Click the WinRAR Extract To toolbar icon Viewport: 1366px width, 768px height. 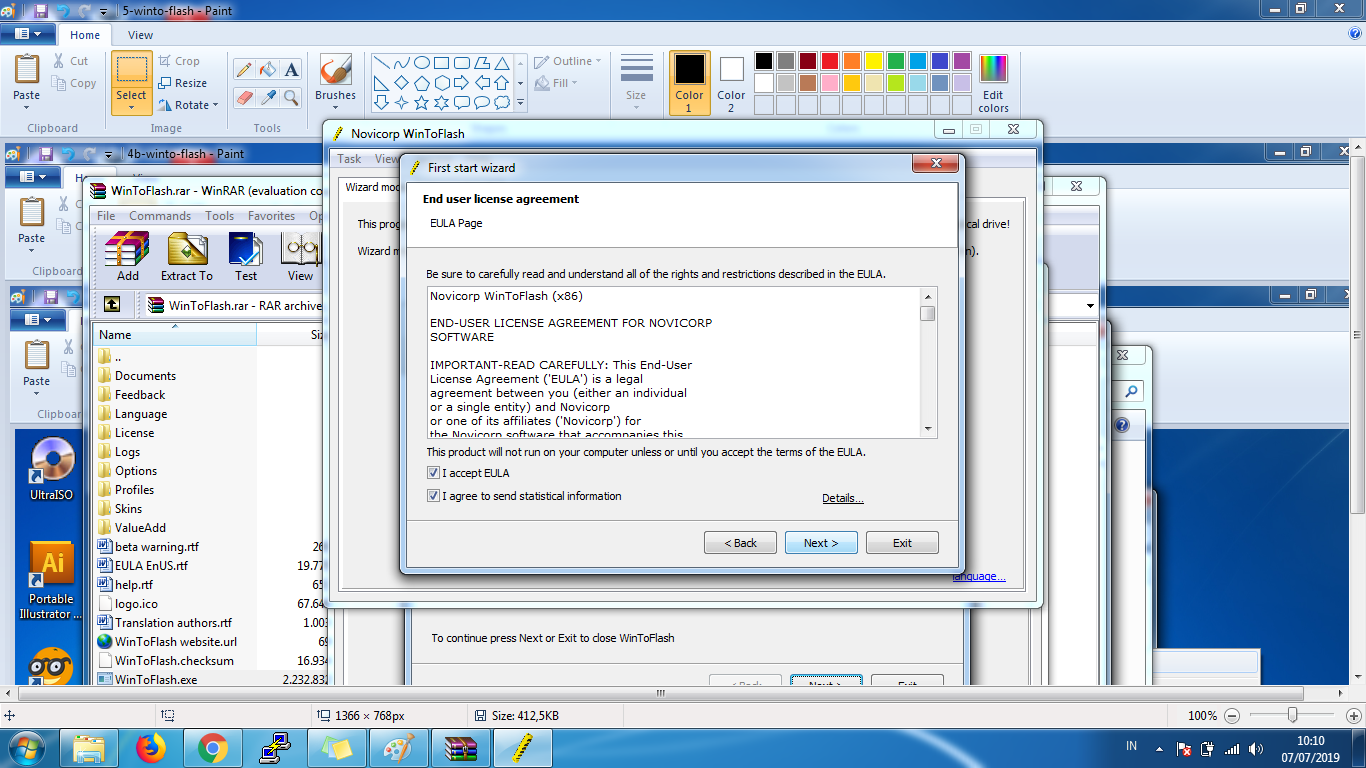pyautogui.click(x=187, y=257)
